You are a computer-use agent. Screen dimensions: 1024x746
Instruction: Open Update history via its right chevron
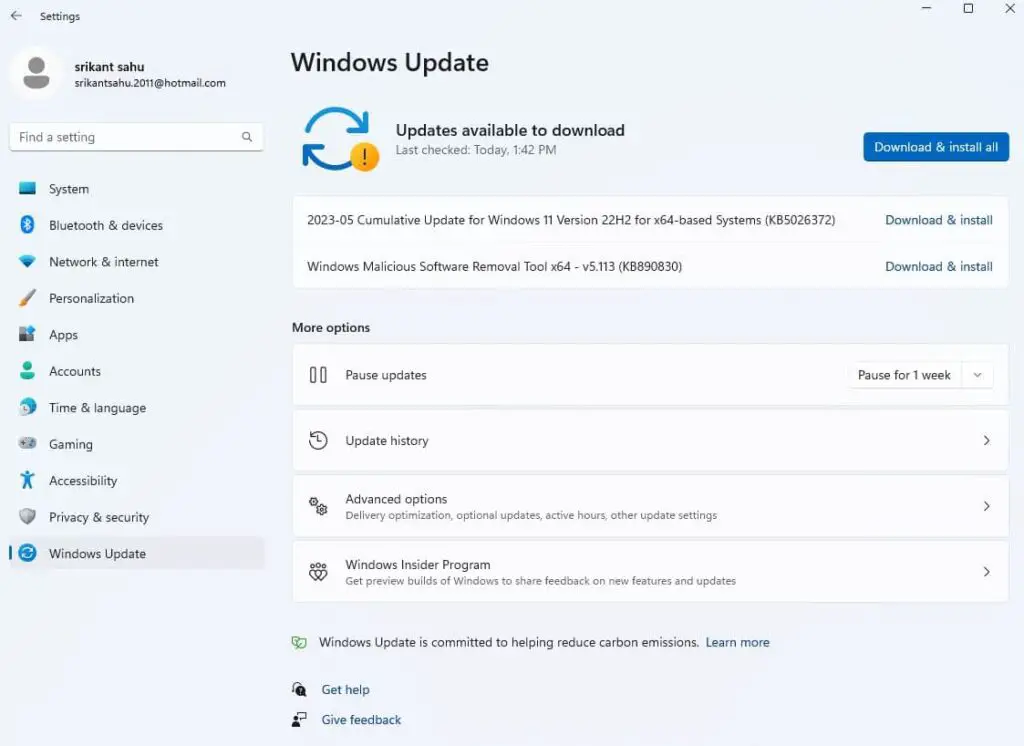(986, 440)
